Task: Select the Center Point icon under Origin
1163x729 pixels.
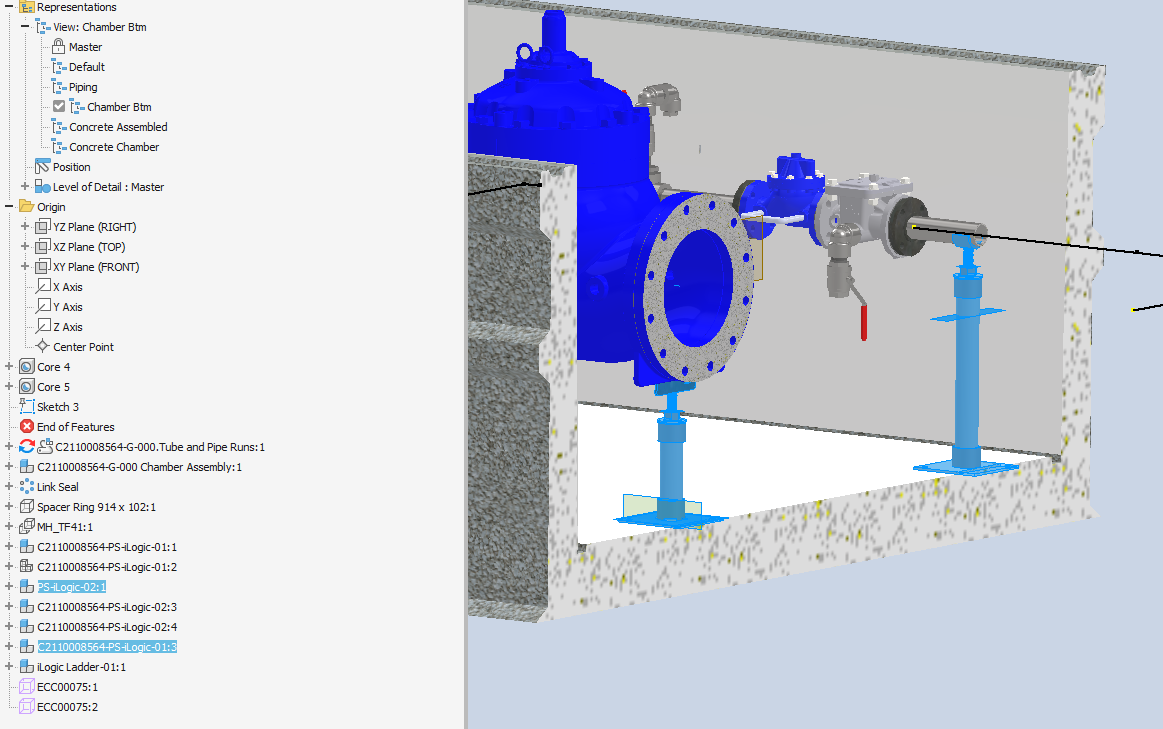Action: (x=41, y=346)
